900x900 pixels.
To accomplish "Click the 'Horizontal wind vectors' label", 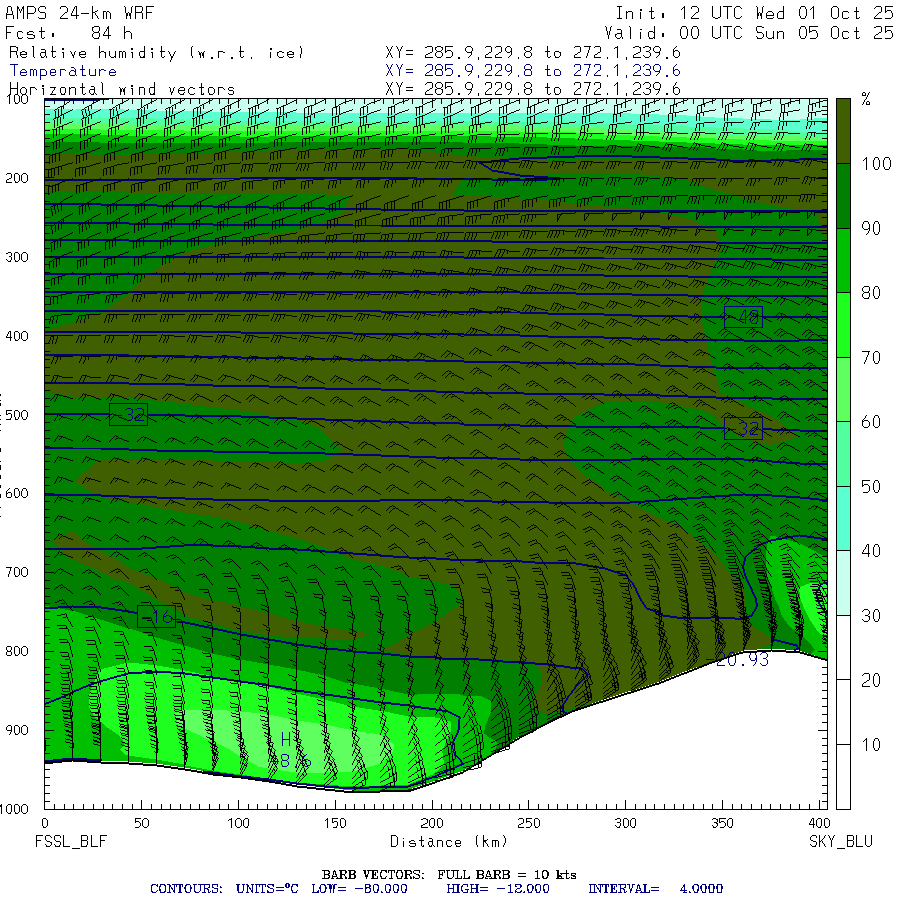I will 122,90.
